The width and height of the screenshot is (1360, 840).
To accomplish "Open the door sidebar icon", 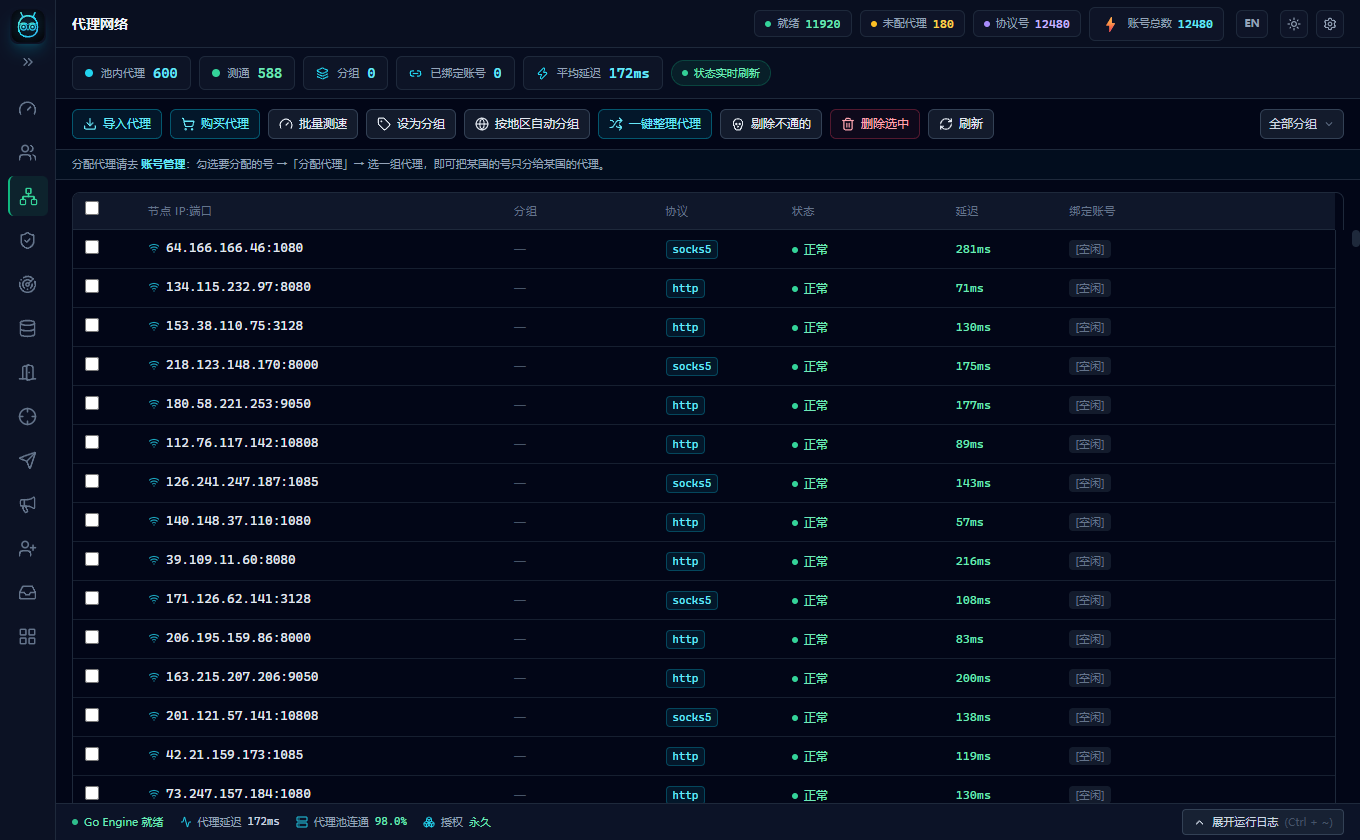I will point(28,372).
